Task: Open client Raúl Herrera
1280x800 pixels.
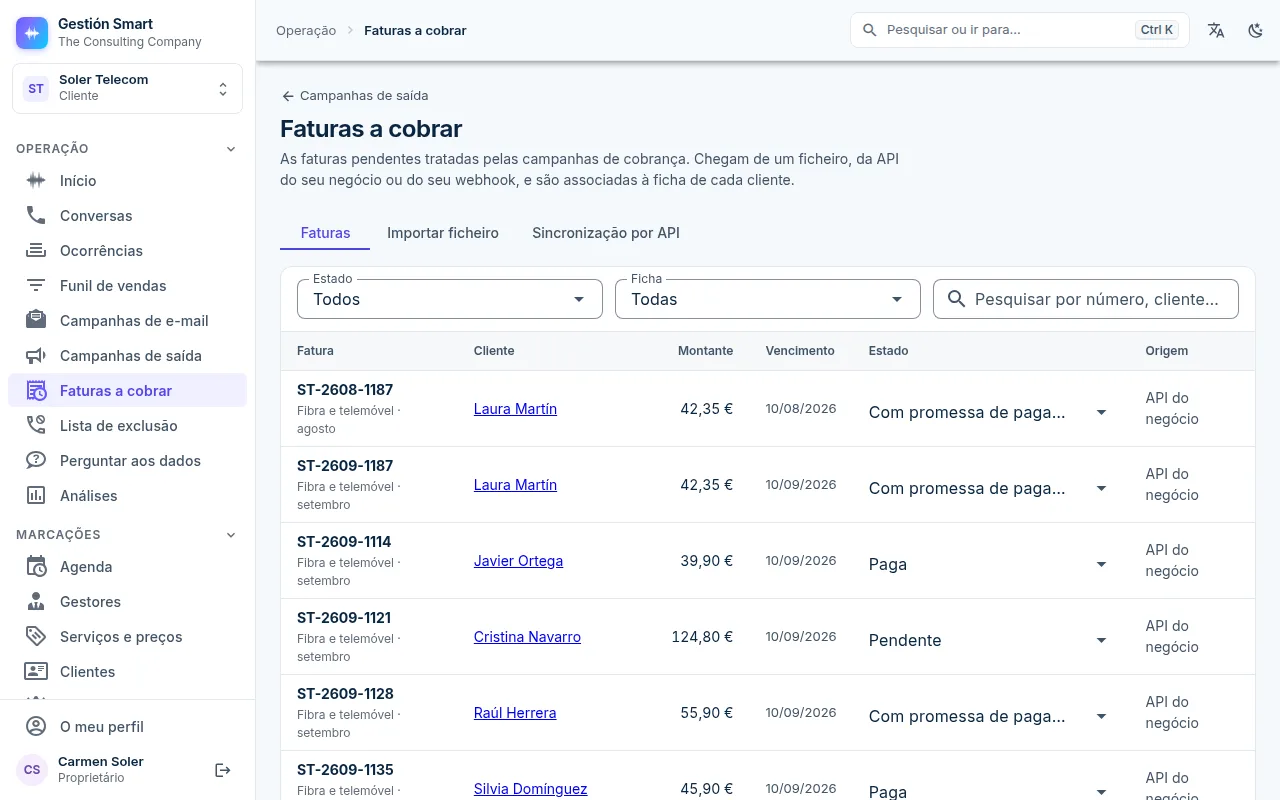Action: point(515,713)
